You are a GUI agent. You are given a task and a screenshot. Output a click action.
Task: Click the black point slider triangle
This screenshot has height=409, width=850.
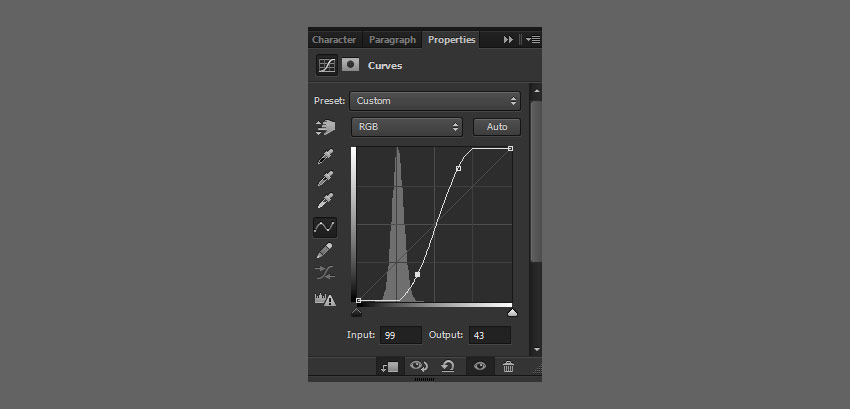pos(356,312)
